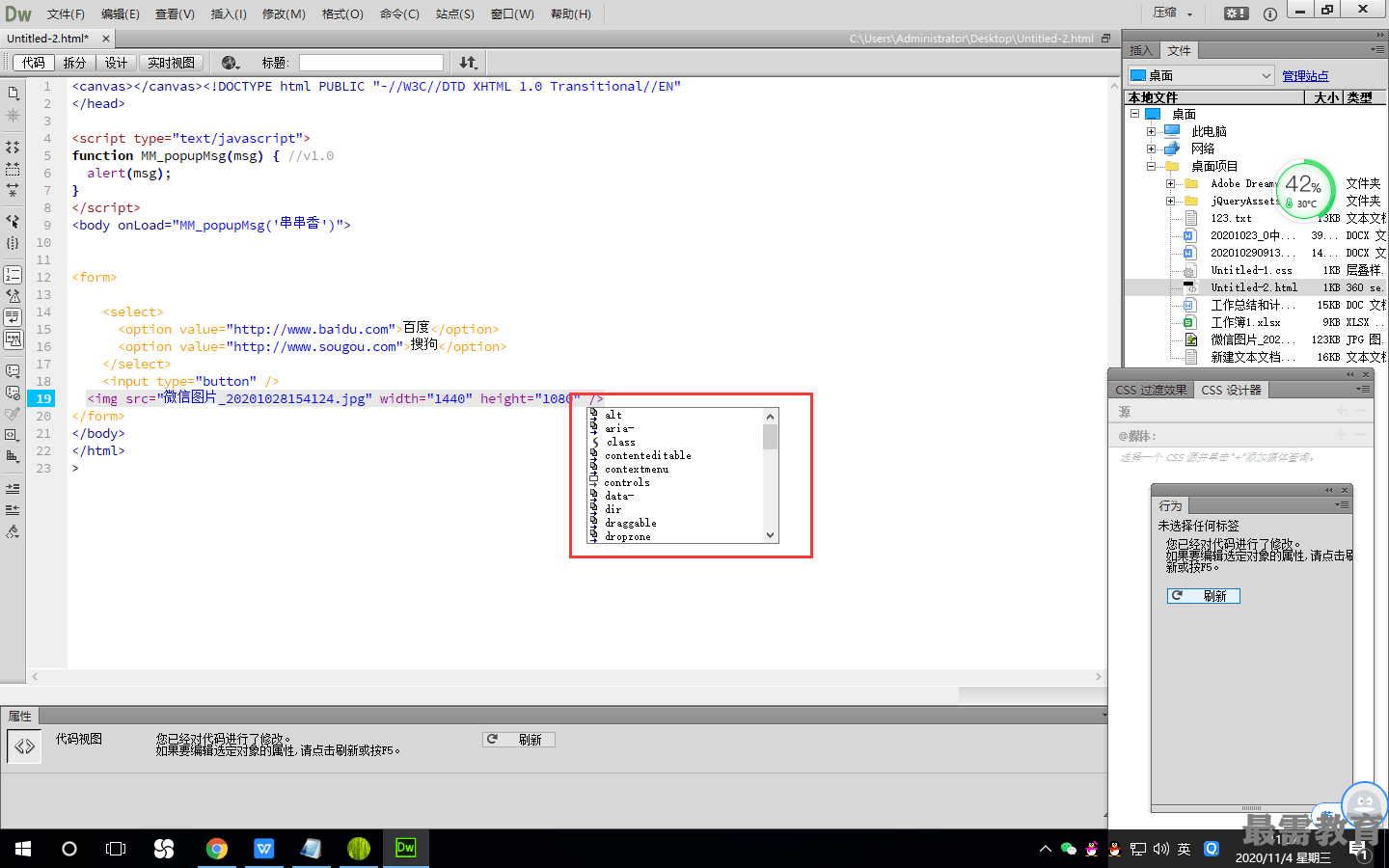Click the info circle icon in title bar

coord(1270,14)
